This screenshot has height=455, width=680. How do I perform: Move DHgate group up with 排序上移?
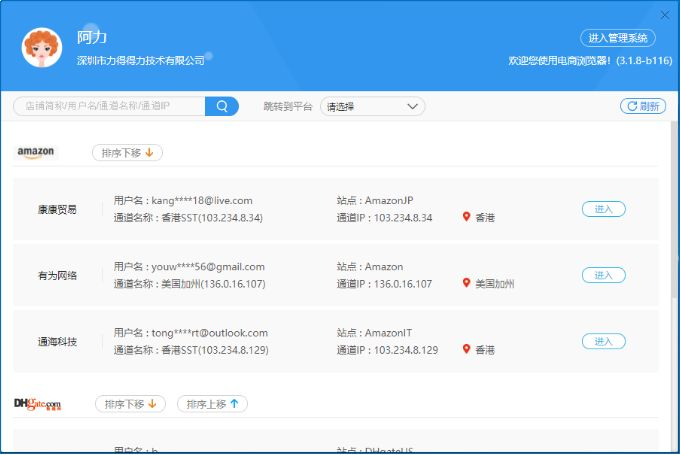[212, 404]
